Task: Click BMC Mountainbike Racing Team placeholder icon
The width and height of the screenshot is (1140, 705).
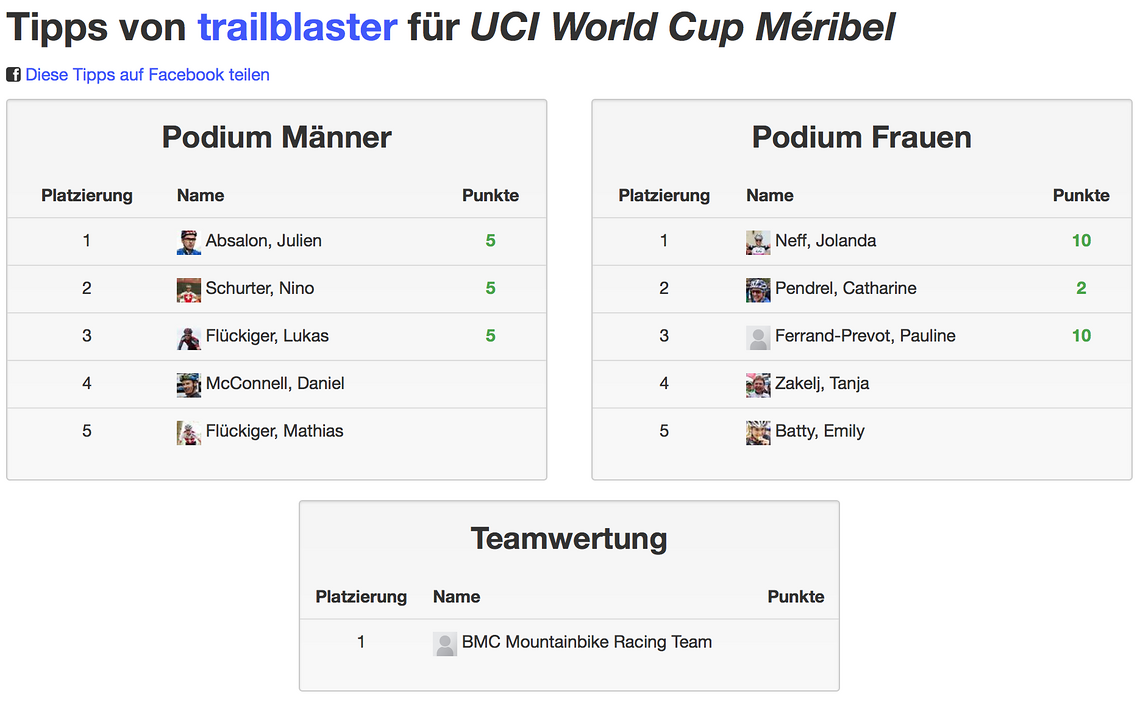Action: click(x=445, y=643)
